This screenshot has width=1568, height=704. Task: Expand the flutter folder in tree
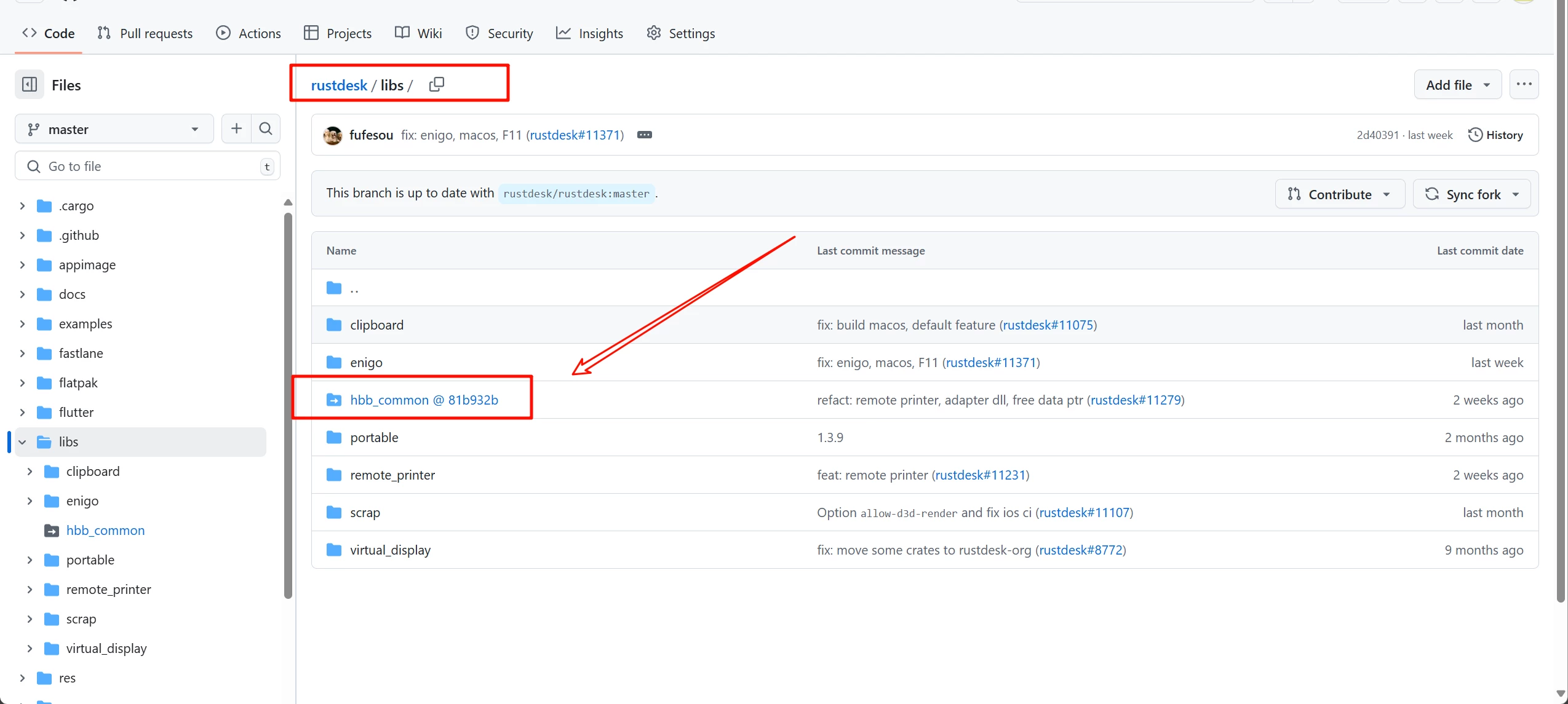(x=23, y=413)
